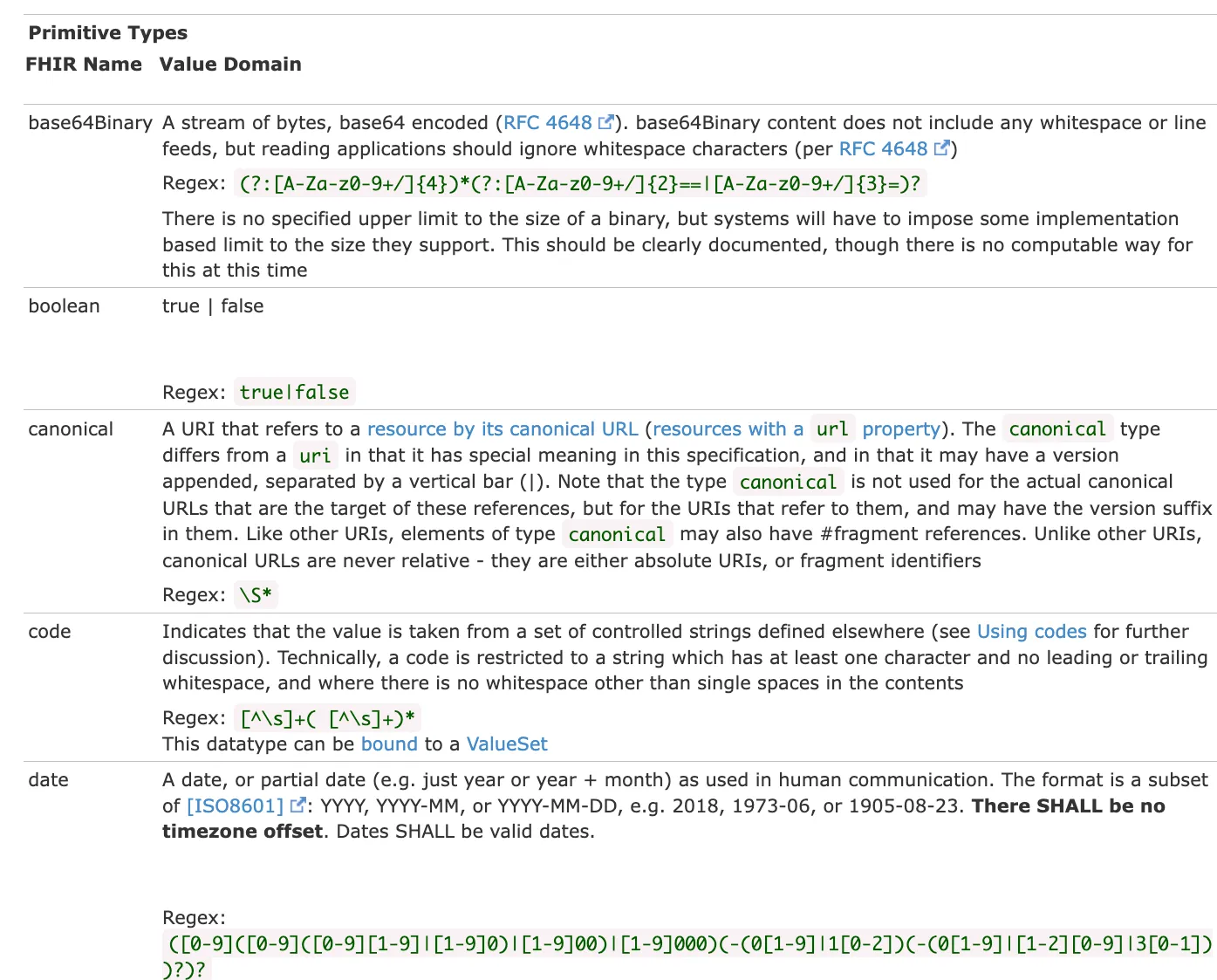Click the date regex pattern

(687, 944)
